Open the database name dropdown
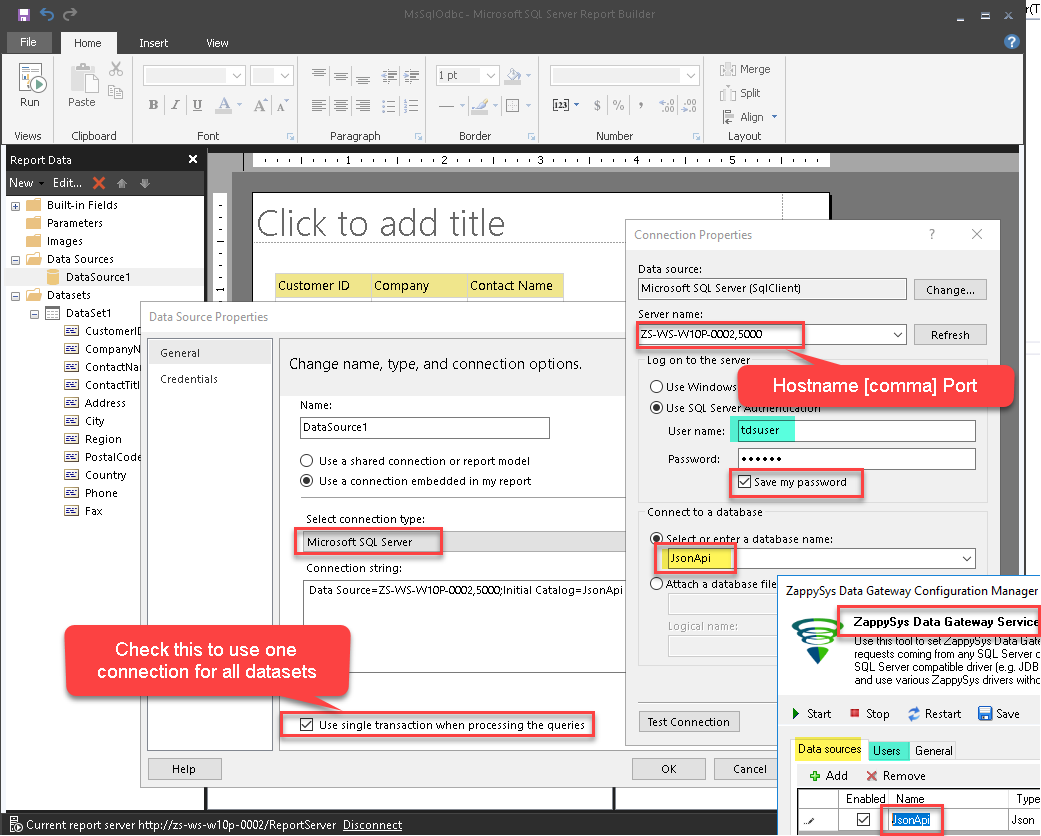 tap(967, 558)
